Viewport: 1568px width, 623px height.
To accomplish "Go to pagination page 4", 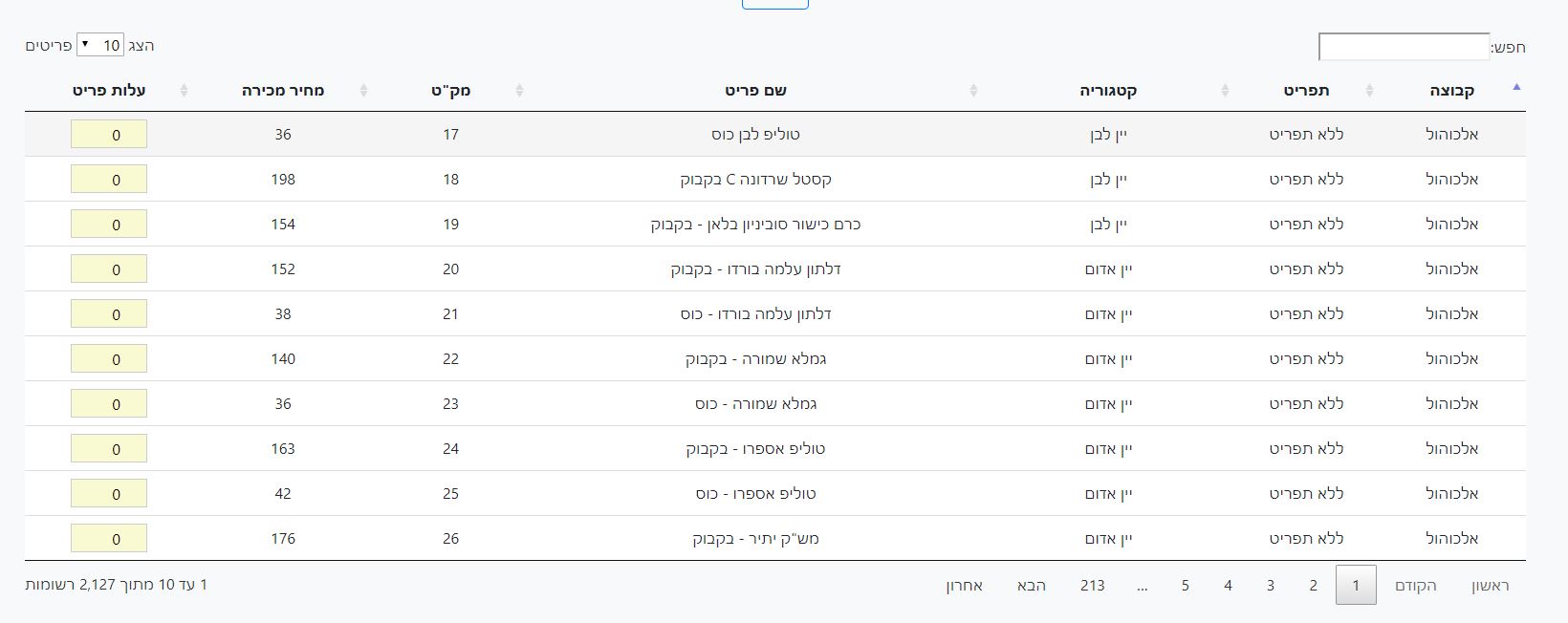I will coord(1228,585).
